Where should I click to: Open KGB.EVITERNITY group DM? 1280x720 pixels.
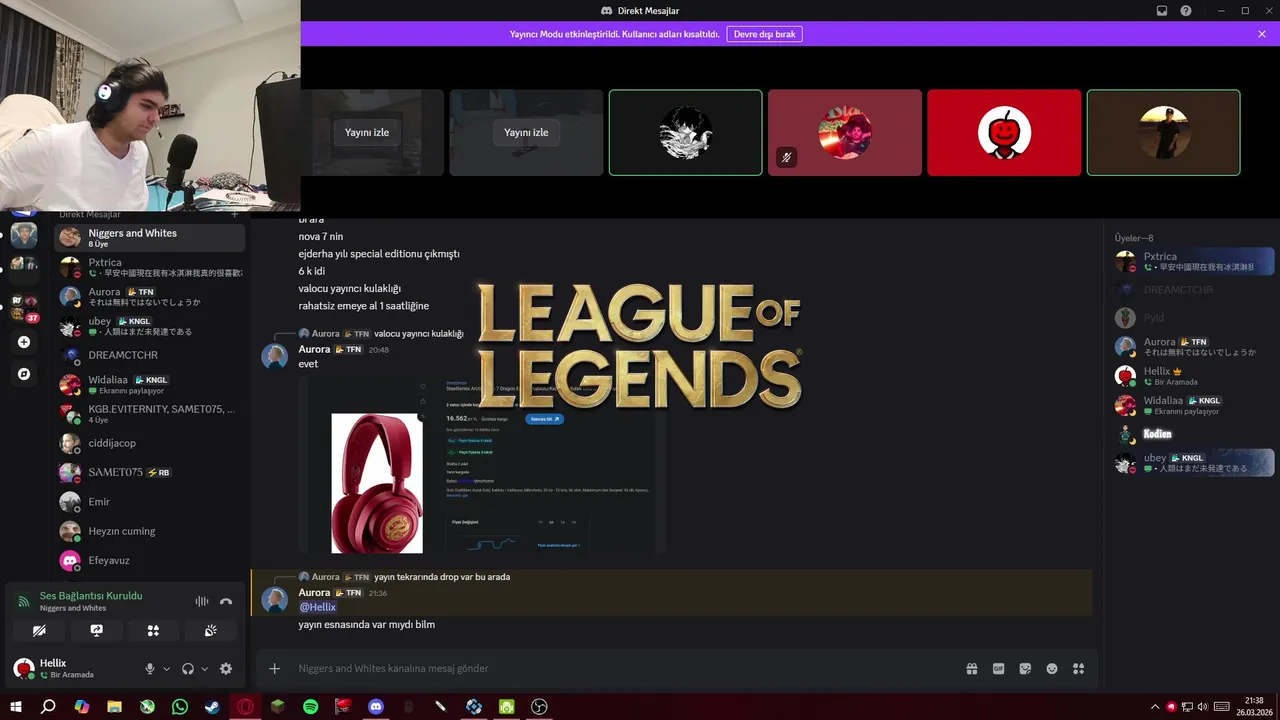tap(150, 414)
